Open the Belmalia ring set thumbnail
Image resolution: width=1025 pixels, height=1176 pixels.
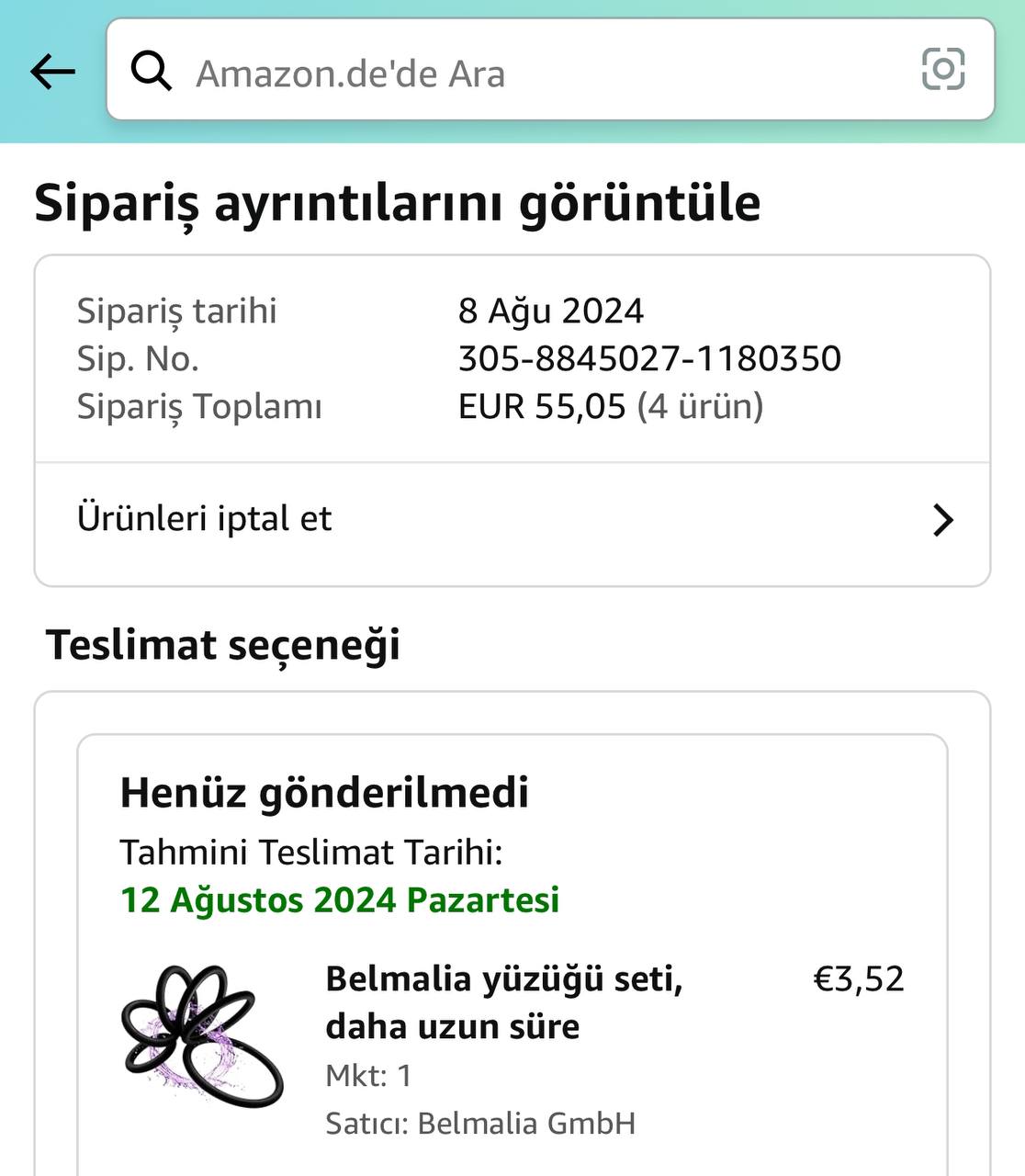[x=202, y=1036]
